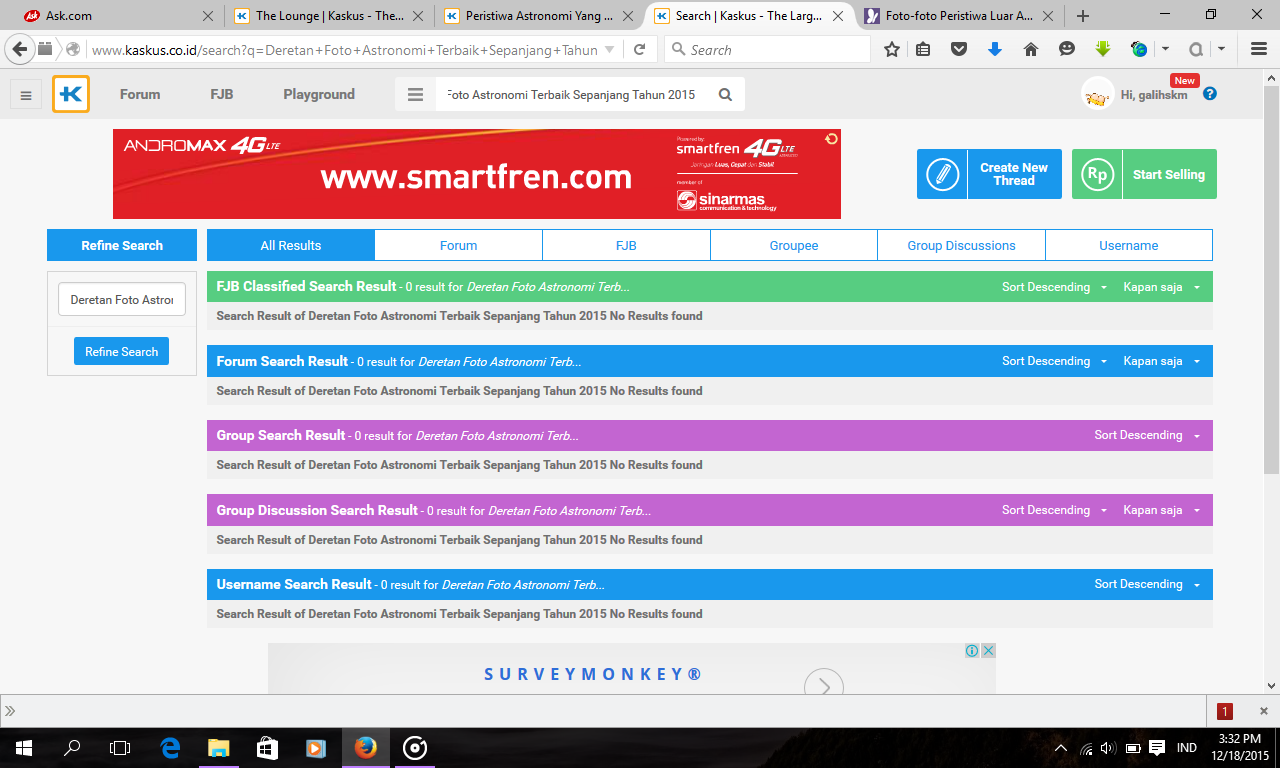The height and width of the screenshot is (768, 1280).
Task: Switch to the FJB results tab
Action: [626, 245]
